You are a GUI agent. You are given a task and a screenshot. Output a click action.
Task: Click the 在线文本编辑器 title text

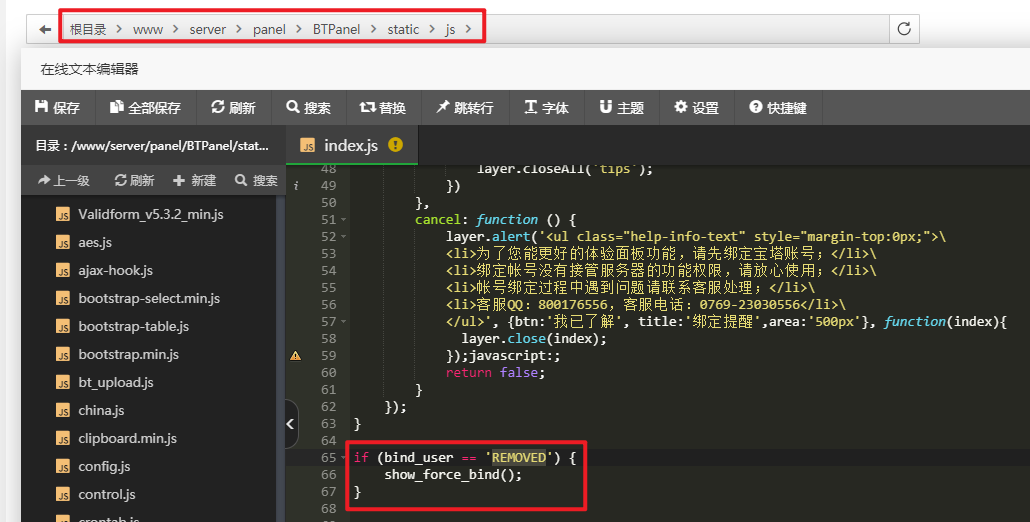point(89,69)
